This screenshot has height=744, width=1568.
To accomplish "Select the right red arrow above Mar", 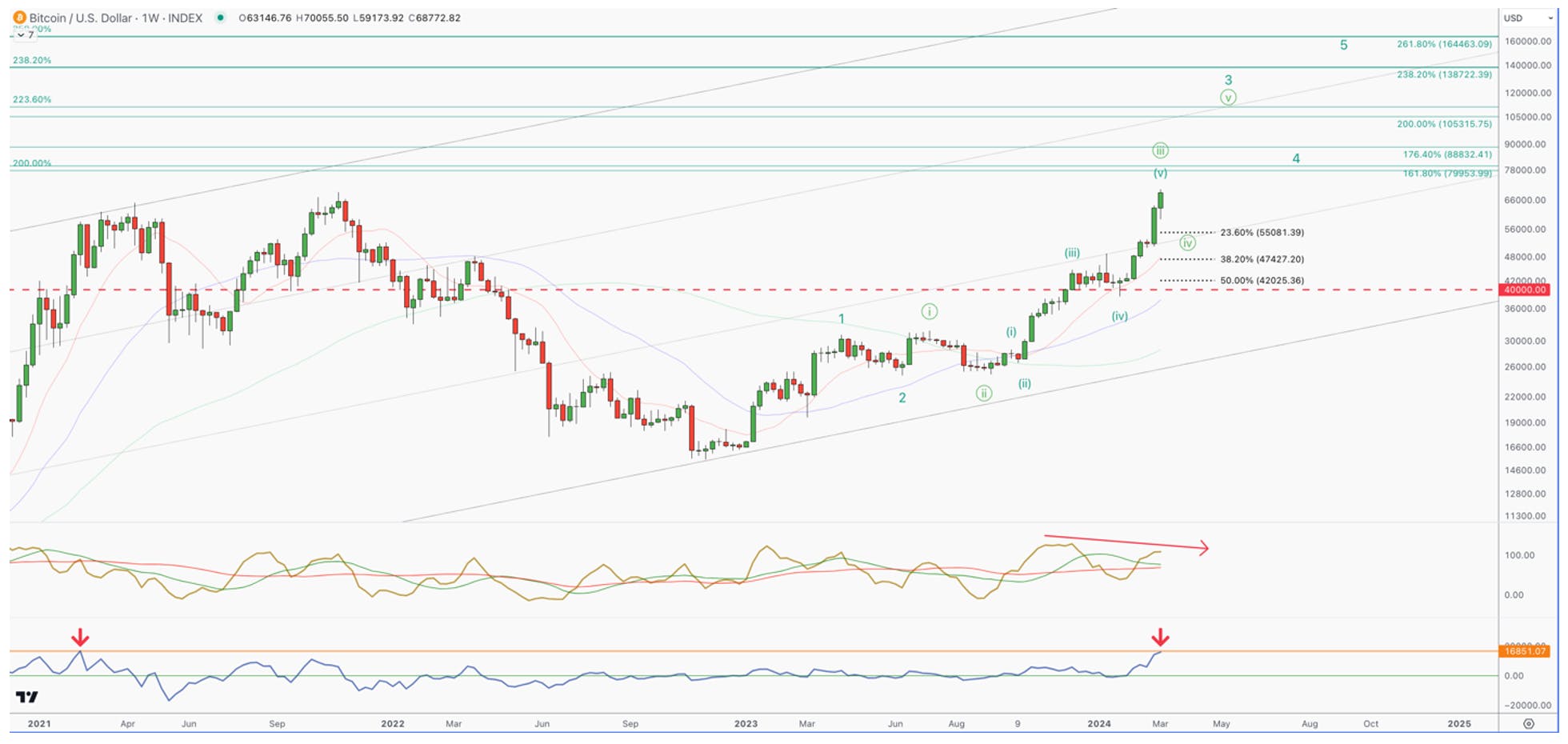I will (x=1161, y=638).
